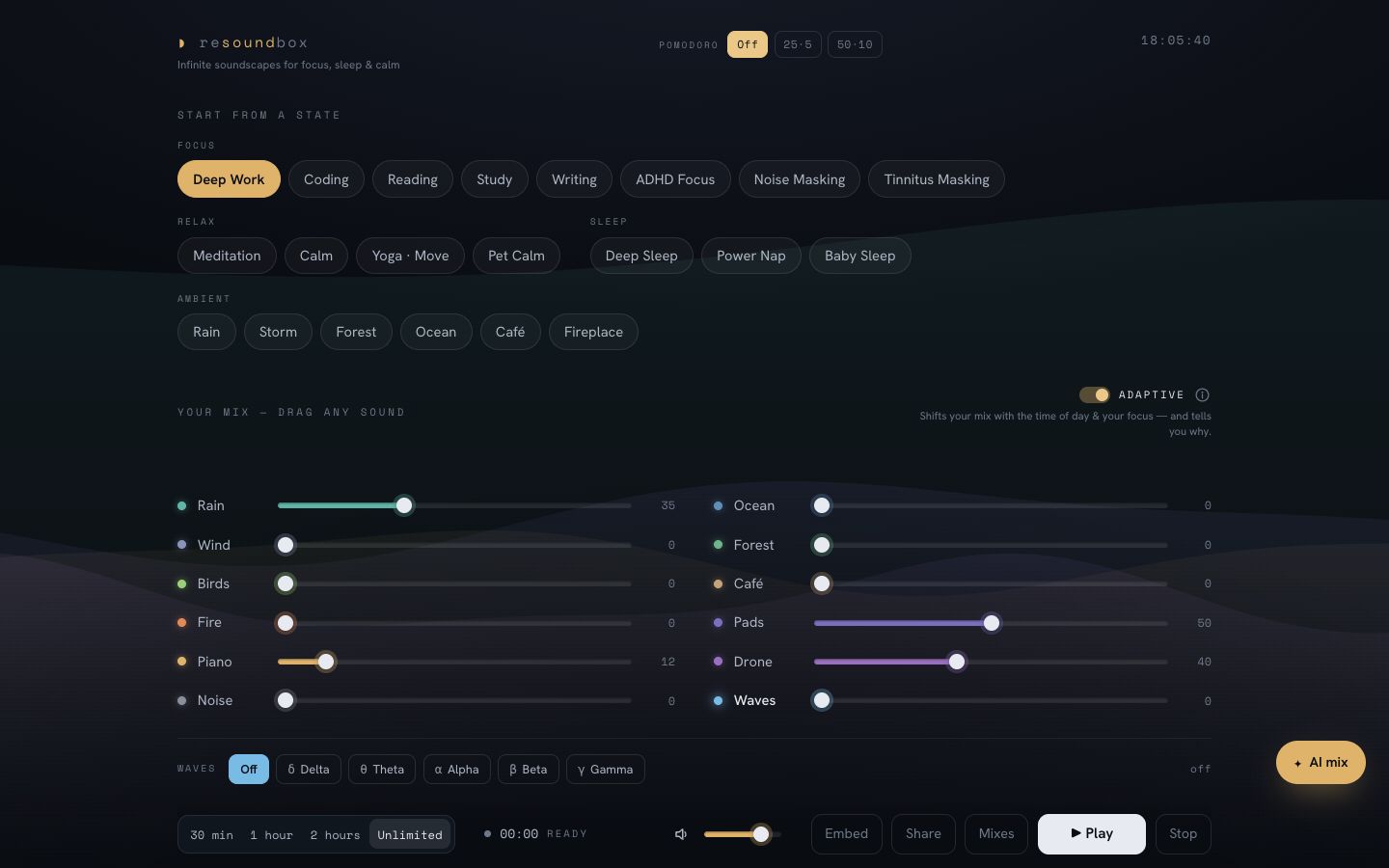Select the Tinnitus Masking preset
1389x868 pixels.
point(937,179)
